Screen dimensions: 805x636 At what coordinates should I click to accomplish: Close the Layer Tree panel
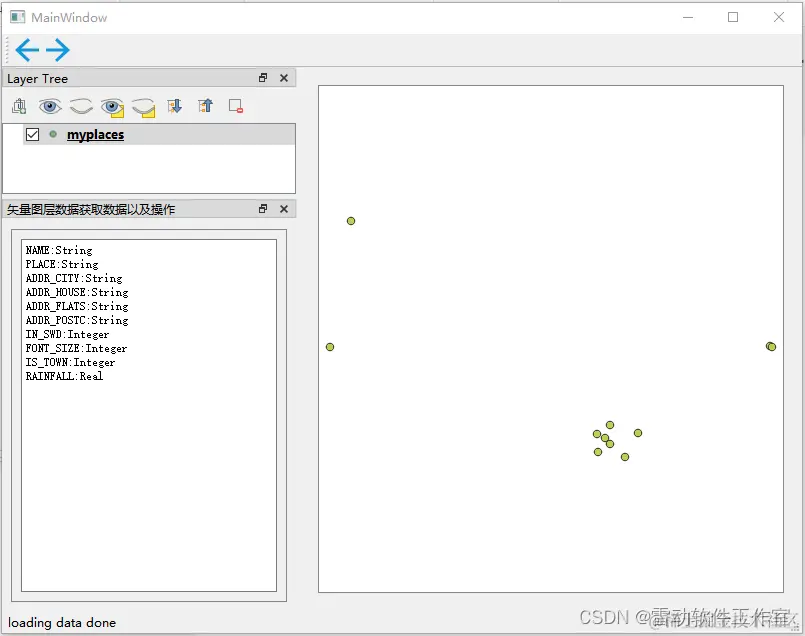(284, 78)
